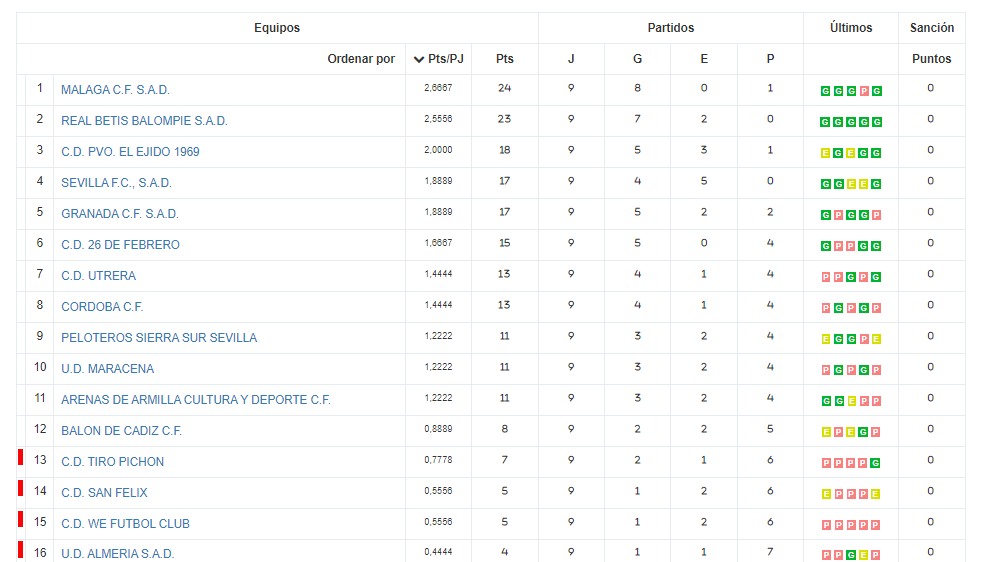Open REAL BETIS BALOMPIE S.A.D. team link
The image size is (995, 562).
(x=144, y=121)
